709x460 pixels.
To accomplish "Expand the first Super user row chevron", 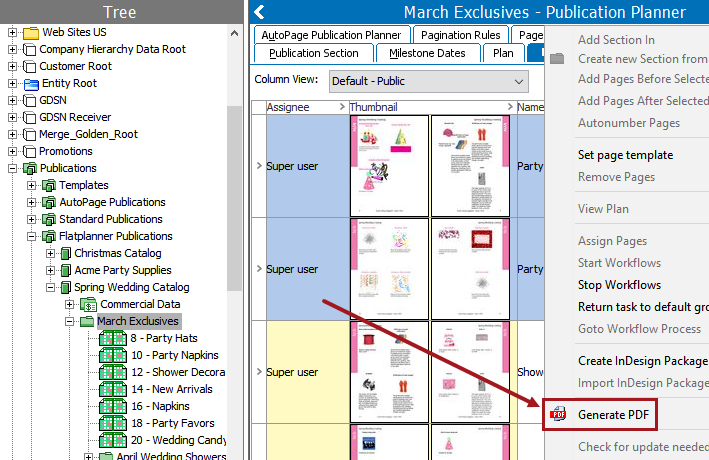I will click(259, 166).
